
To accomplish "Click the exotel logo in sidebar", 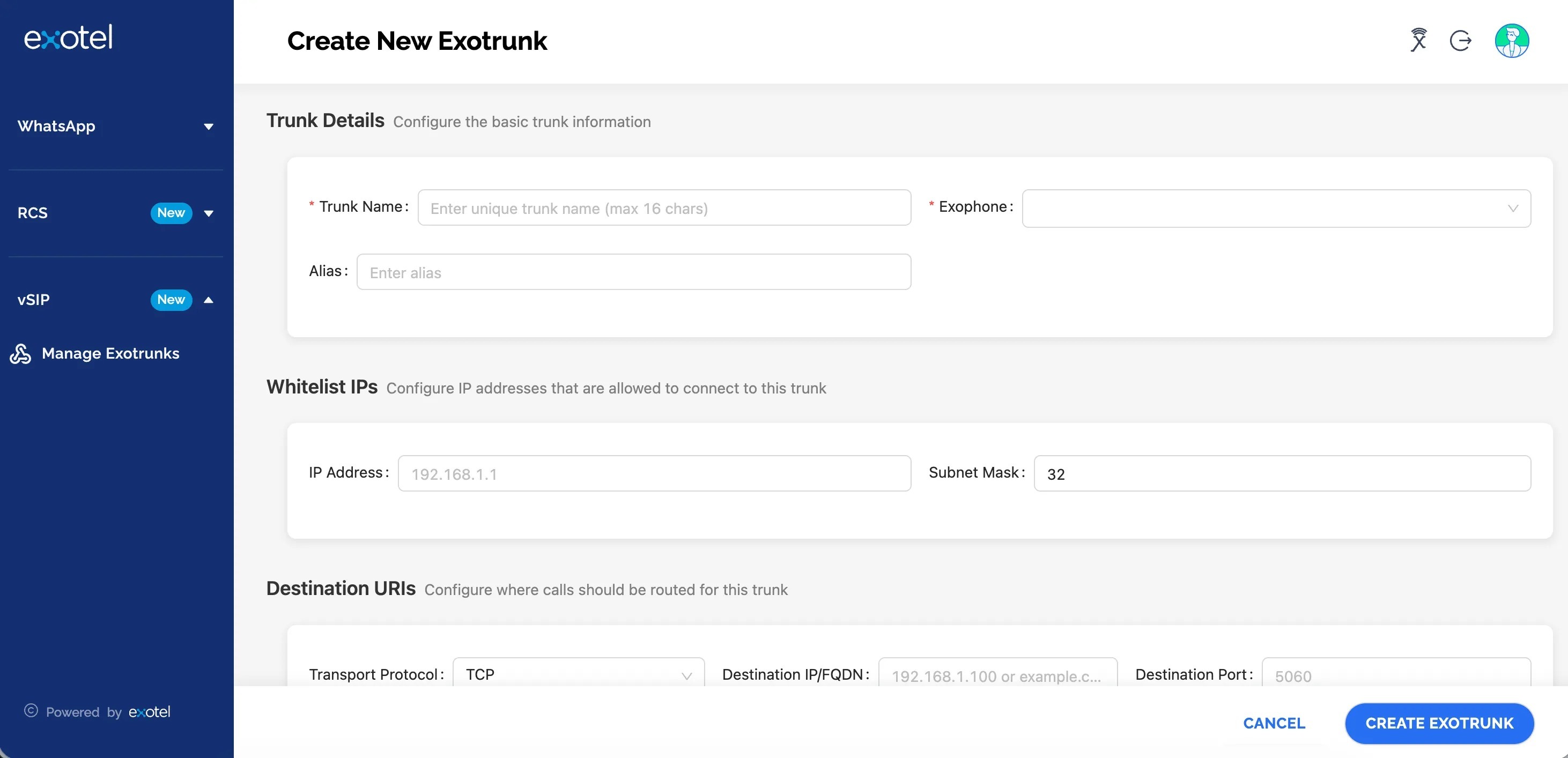I will [68, 38].
